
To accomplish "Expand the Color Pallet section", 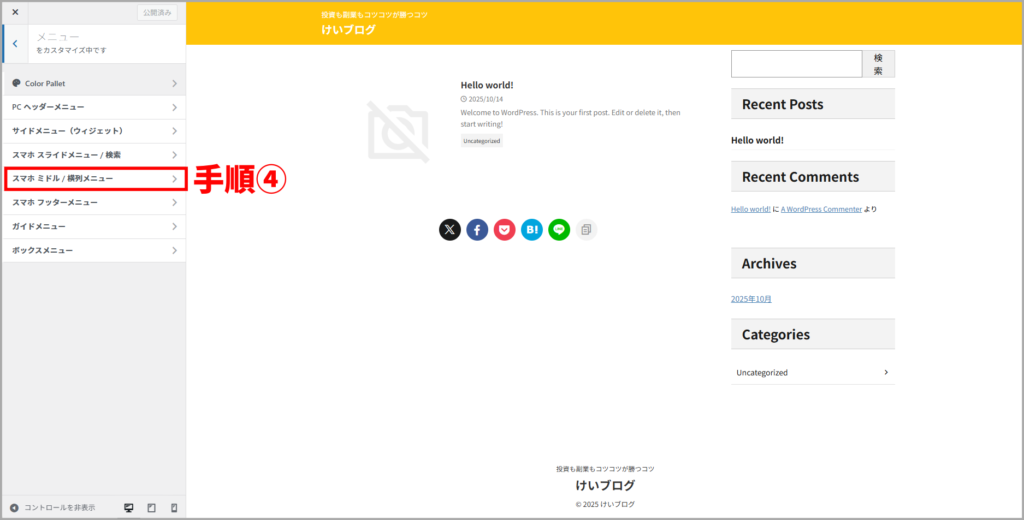I will pos(93,83).
